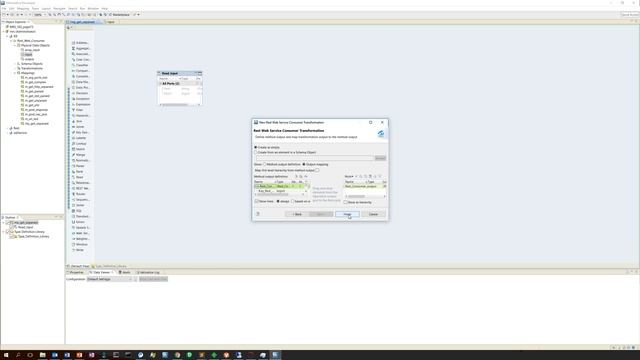
Task: Select the Sorter transformation in palette
Action: tap(78, 205)
